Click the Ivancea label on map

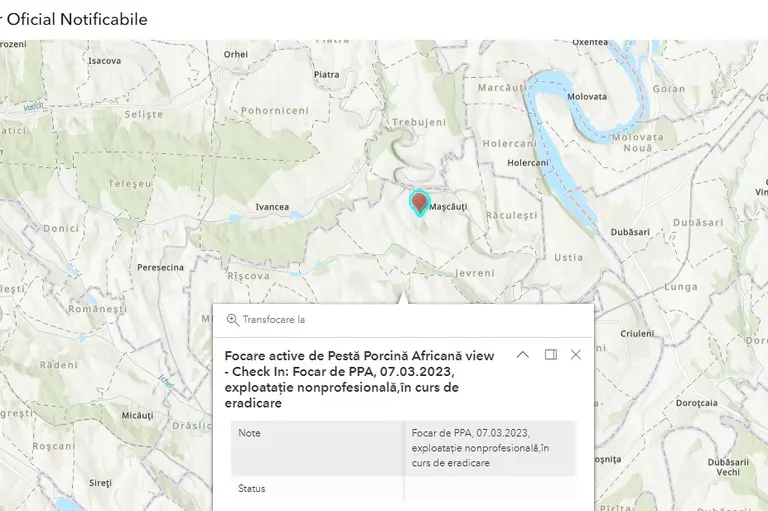coord(272,207)
